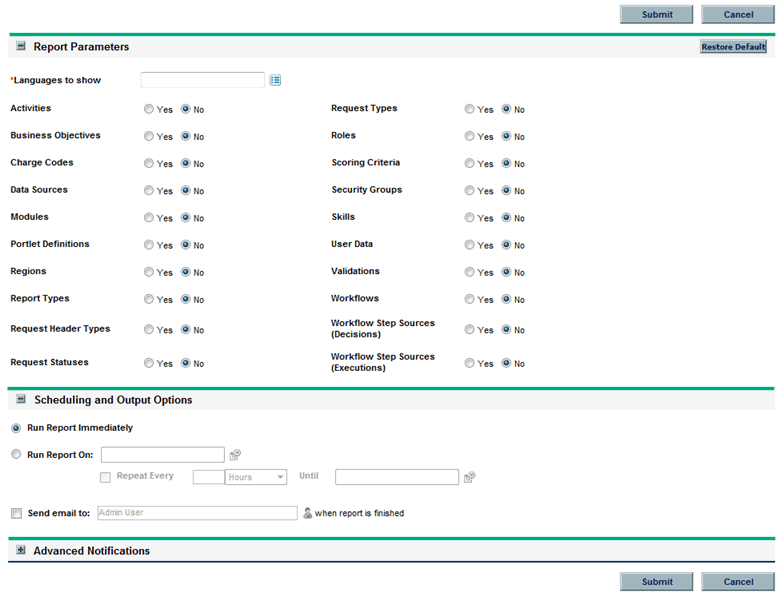Image resolution: width=779 pixels, height=600 pixels.
Task: Open the Languages to show list picker icon
Action: 275,80
